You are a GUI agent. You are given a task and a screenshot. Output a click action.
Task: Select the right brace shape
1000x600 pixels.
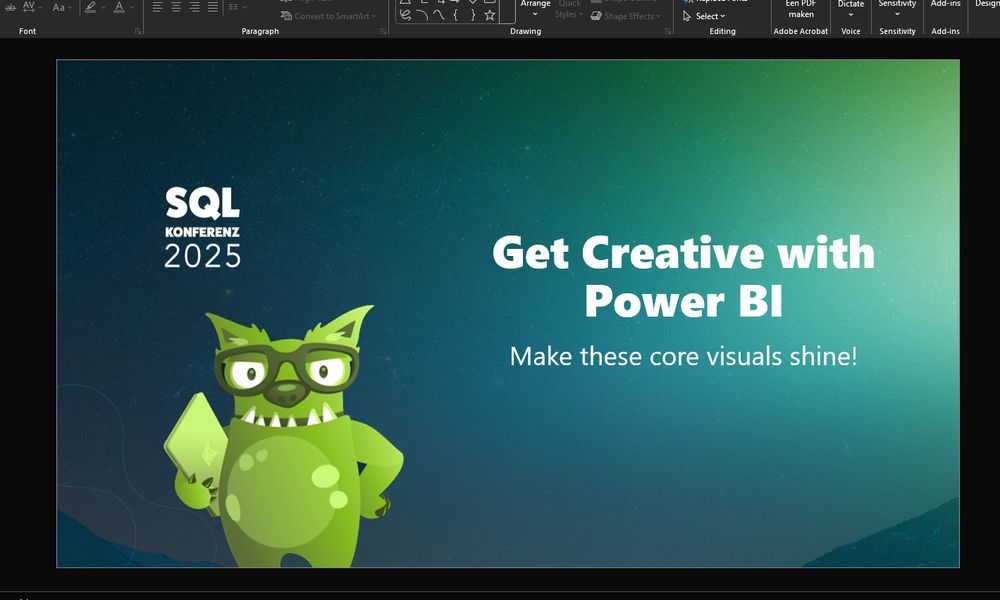pyautogui.click(x=473, y=15)
